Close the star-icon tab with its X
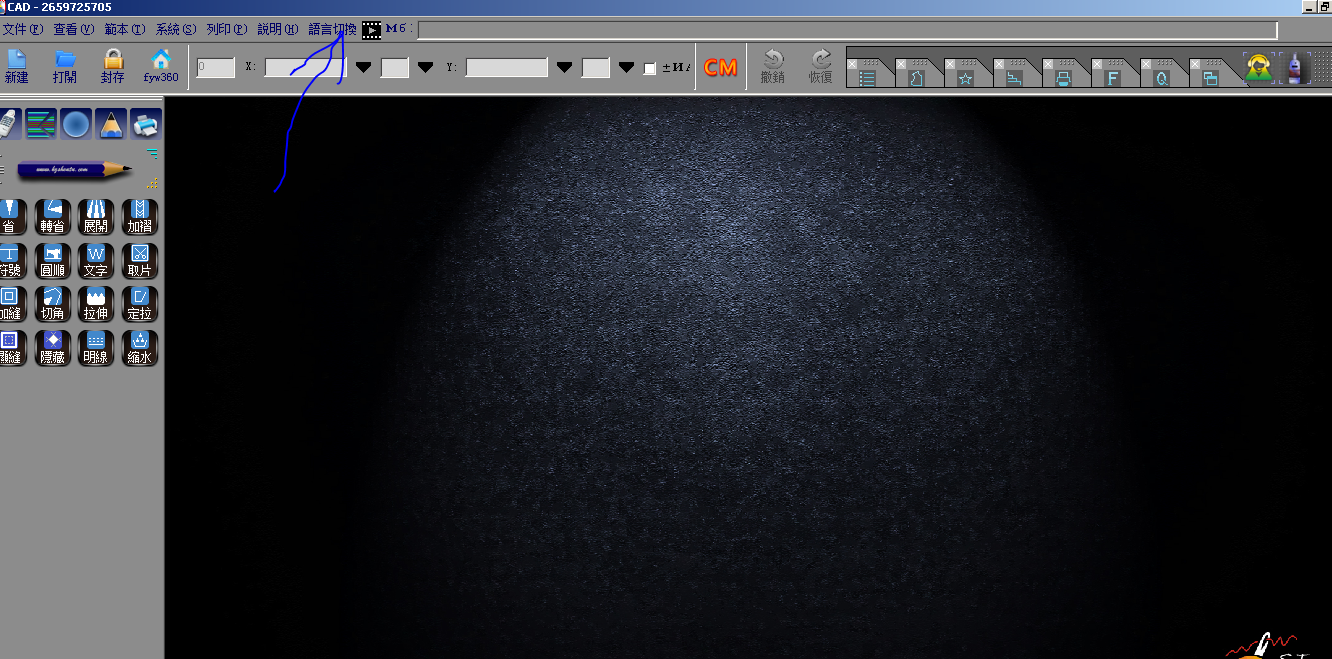 coord(950,64)
